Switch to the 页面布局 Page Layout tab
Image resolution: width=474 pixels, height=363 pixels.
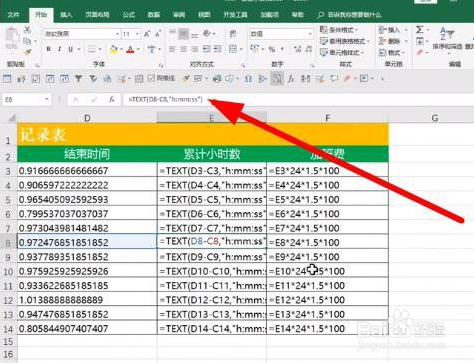(x=97, y=15)
